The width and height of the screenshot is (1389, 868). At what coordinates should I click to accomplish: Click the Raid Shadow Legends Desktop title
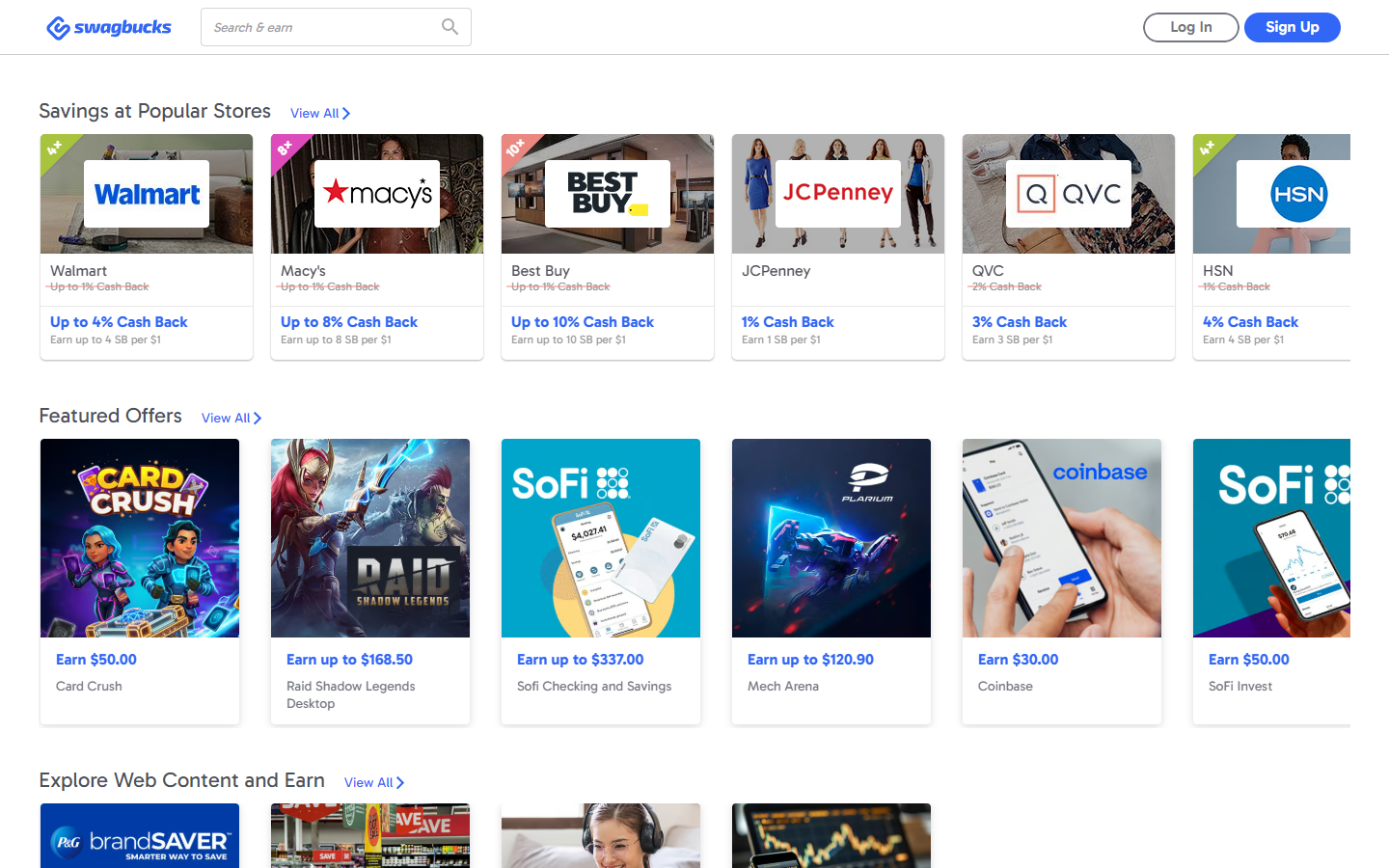[351, 694]
